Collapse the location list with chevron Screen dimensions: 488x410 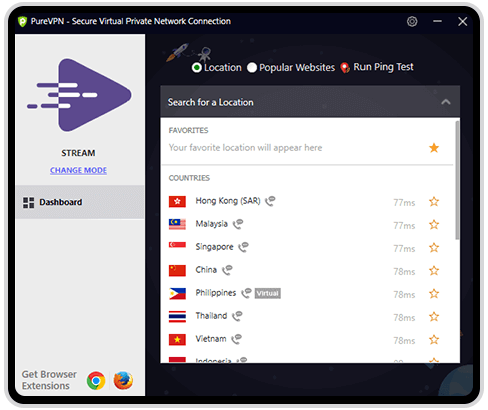coord(446,102)
